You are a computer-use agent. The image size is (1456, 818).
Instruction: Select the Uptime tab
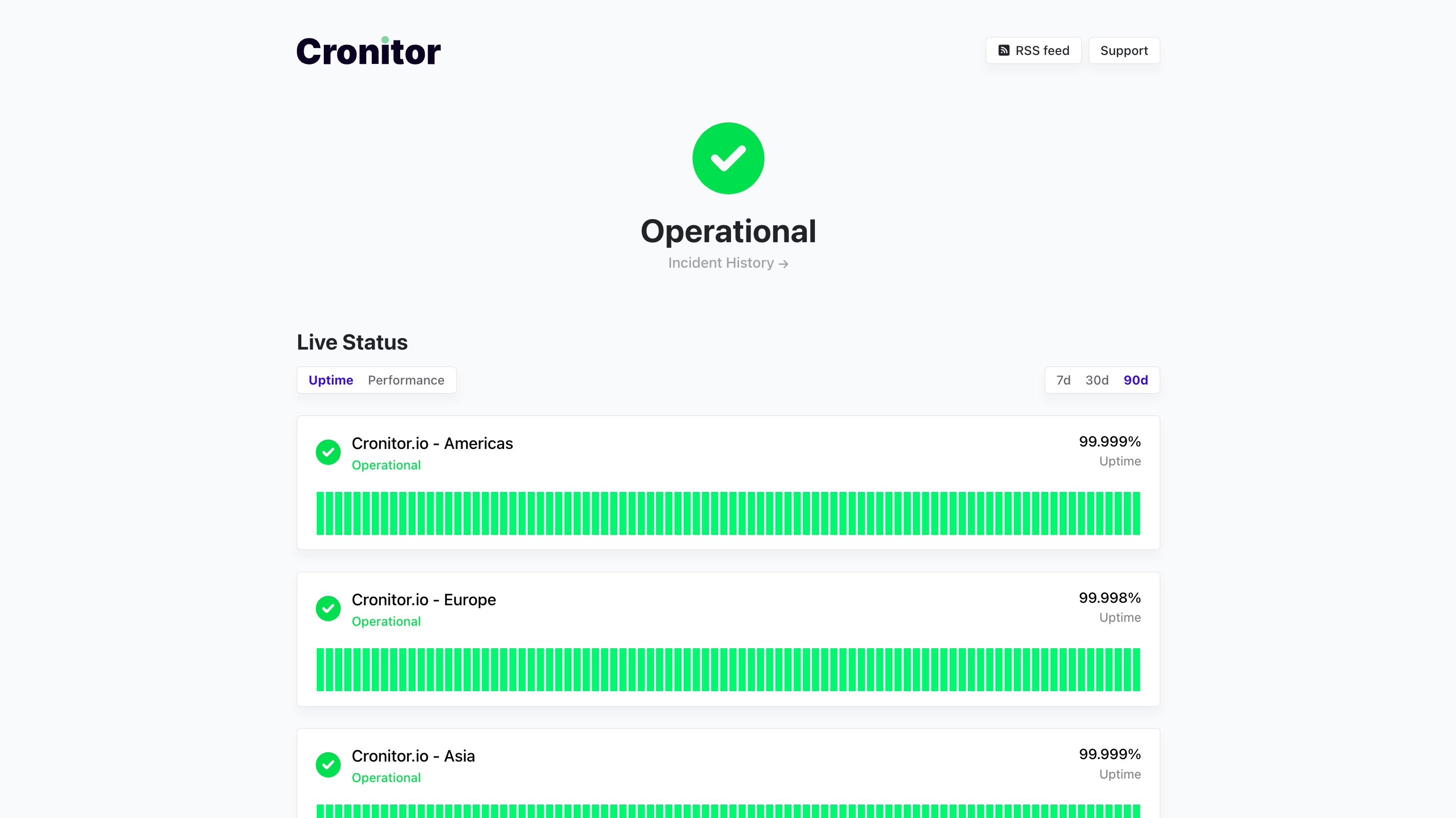330,380
